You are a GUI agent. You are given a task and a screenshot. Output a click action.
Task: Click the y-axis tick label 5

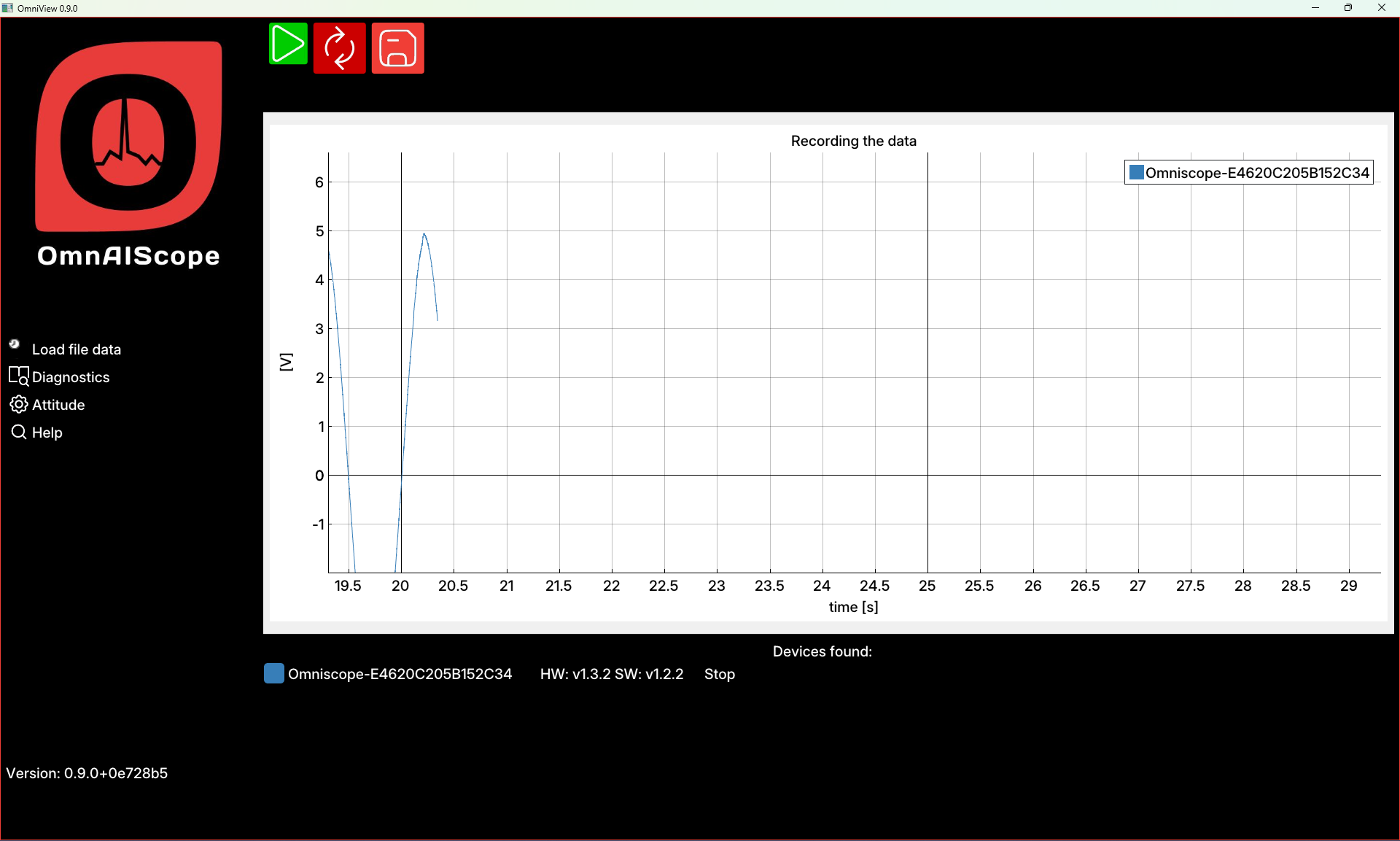click(319, 231)
